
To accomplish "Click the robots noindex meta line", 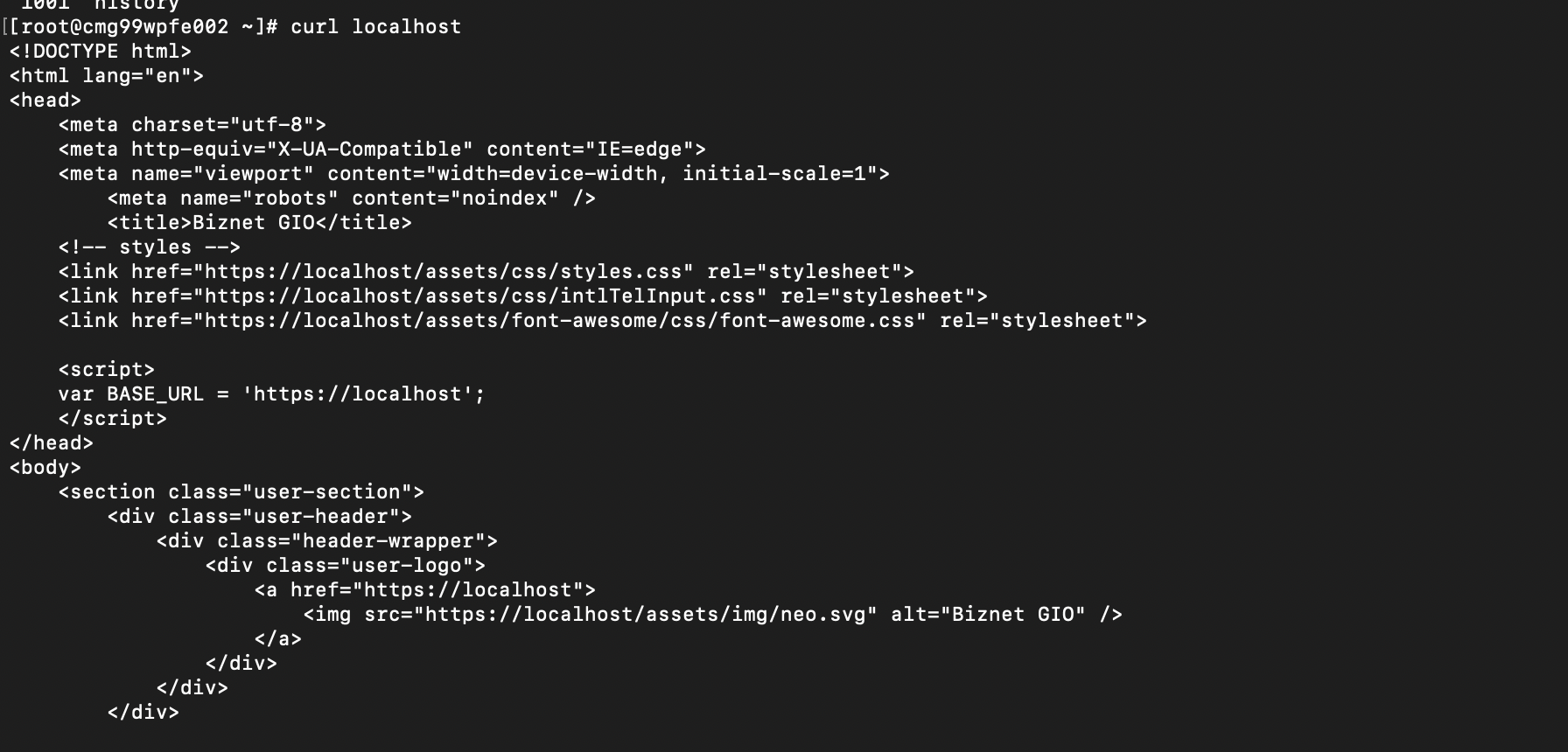I will point(351,198).
